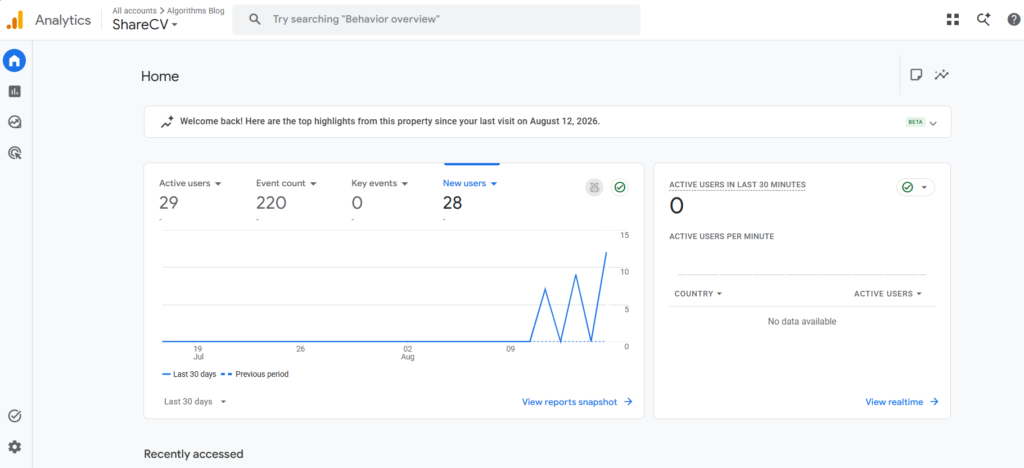Open the Insights sparkline icon near Home
Image resolution: width=1024 pixels, height=468 pixels.
tap(941, 74)
